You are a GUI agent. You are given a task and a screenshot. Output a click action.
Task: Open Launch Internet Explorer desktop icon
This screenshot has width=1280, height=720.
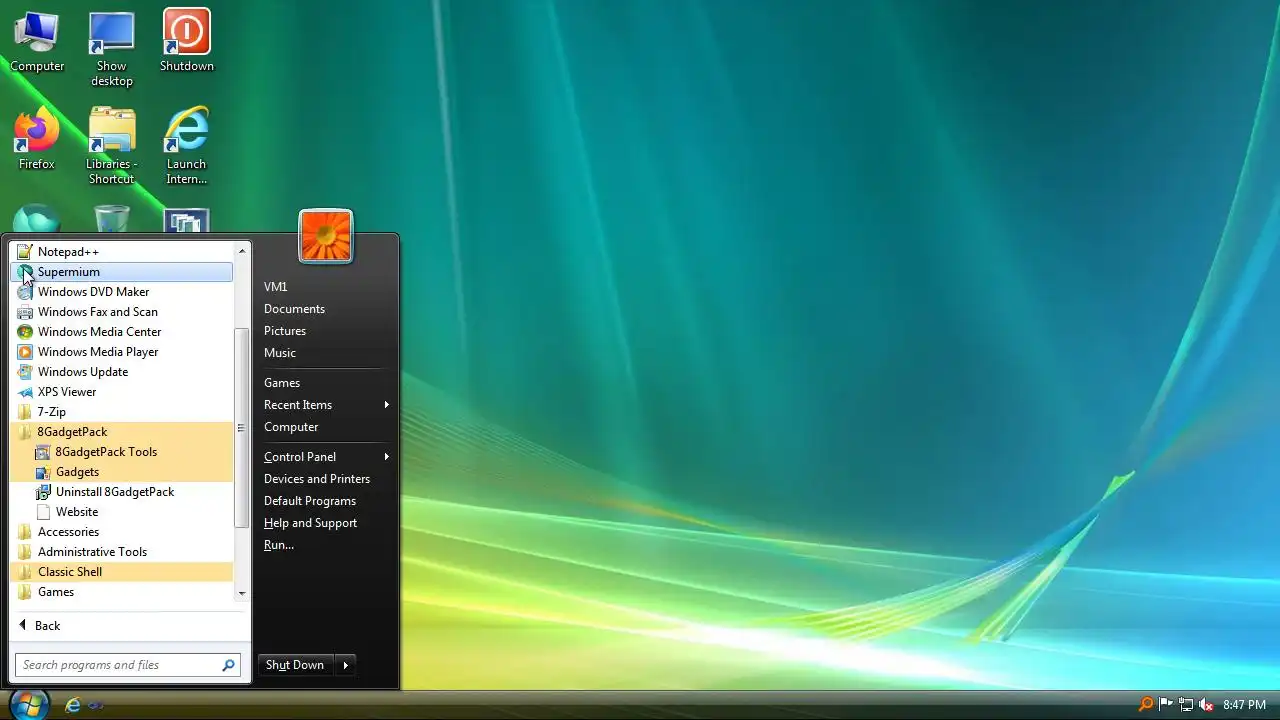[x=186, y=146]
